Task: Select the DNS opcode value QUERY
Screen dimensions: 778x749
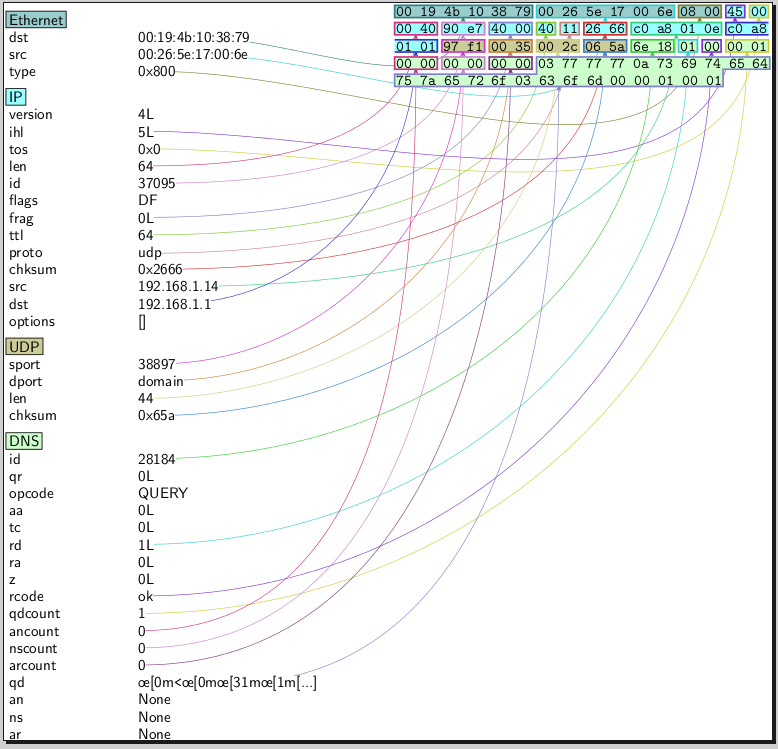Action: tap(163, 494)
